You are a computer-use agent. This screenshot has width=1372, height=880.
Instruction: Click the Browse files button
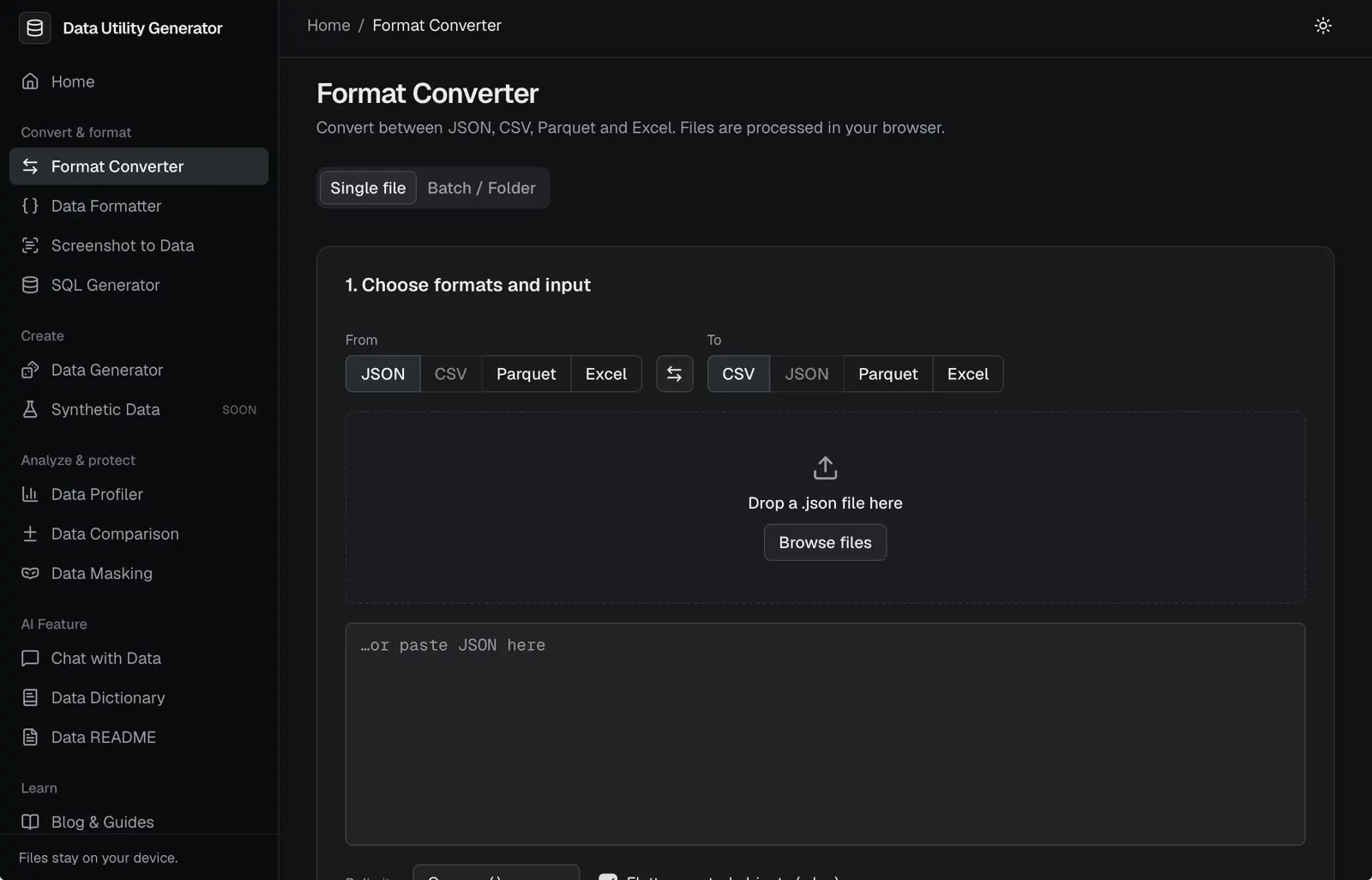[x=825, y=543]
